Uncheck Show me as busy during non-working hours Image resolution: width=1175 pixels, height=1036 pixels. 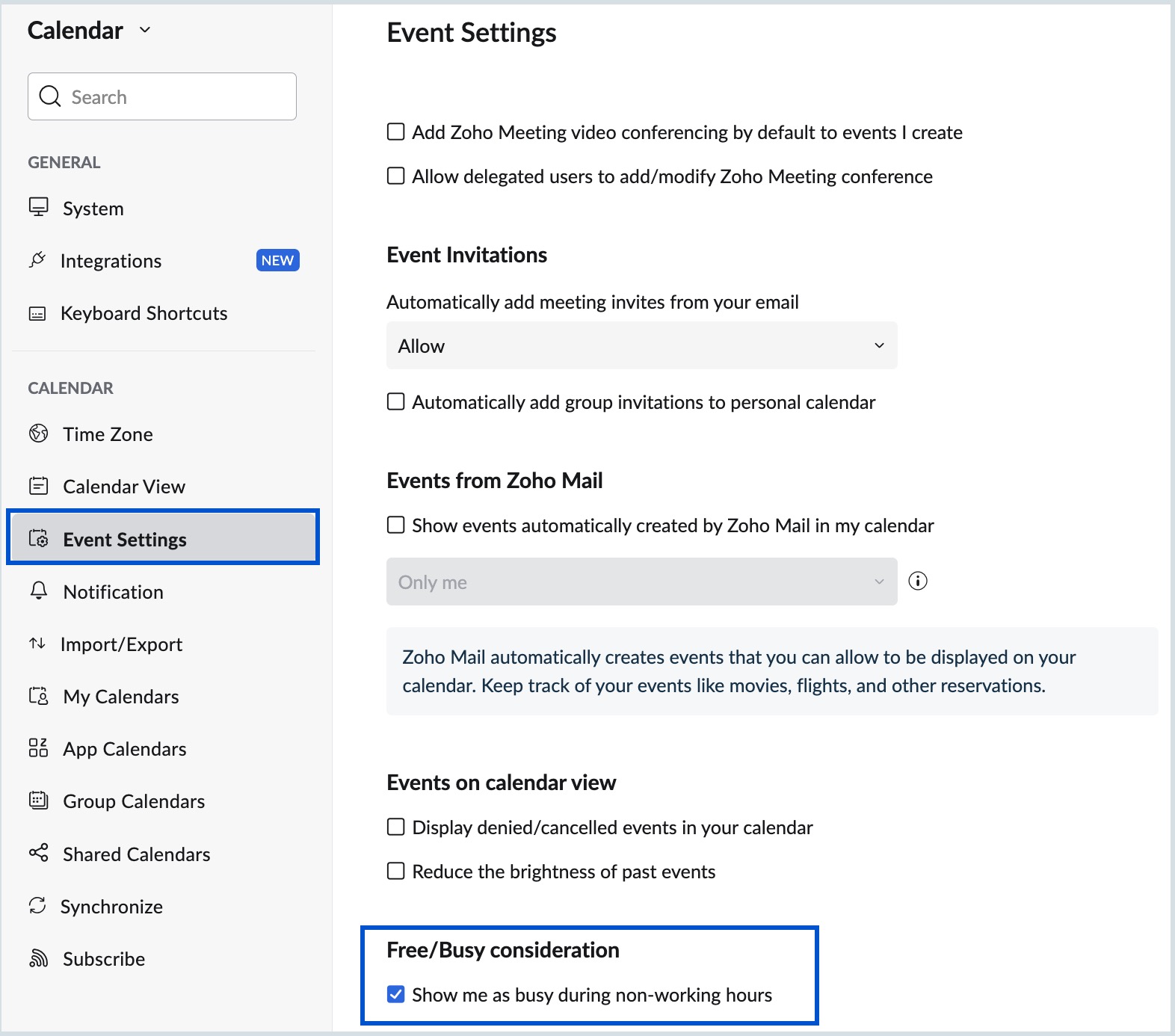point(396,994)
